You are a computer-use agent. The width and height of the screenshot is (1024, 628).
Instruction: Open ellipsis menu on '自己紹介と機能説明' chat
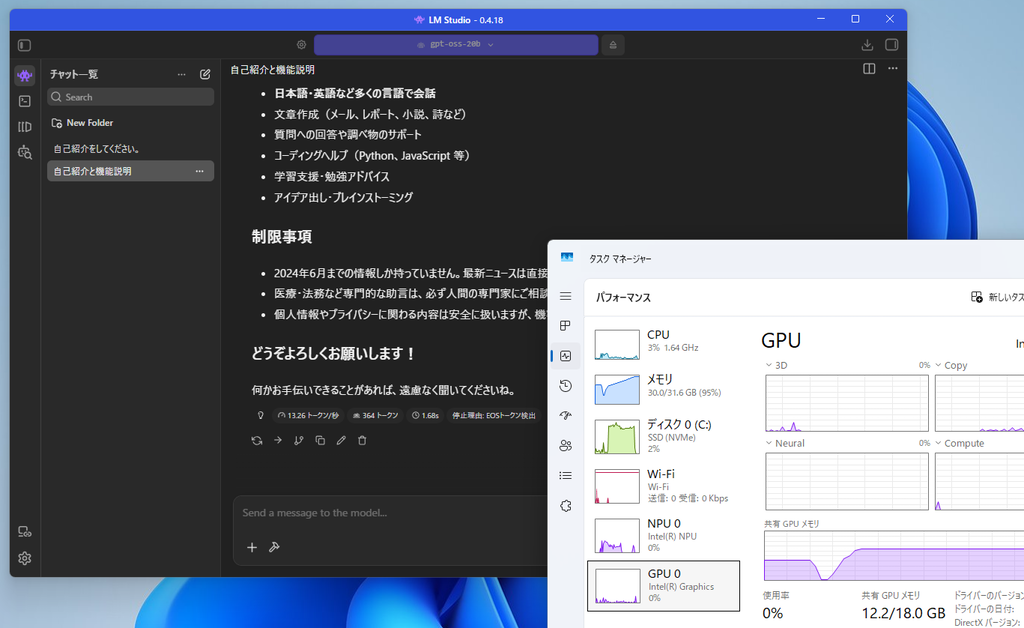200,171
